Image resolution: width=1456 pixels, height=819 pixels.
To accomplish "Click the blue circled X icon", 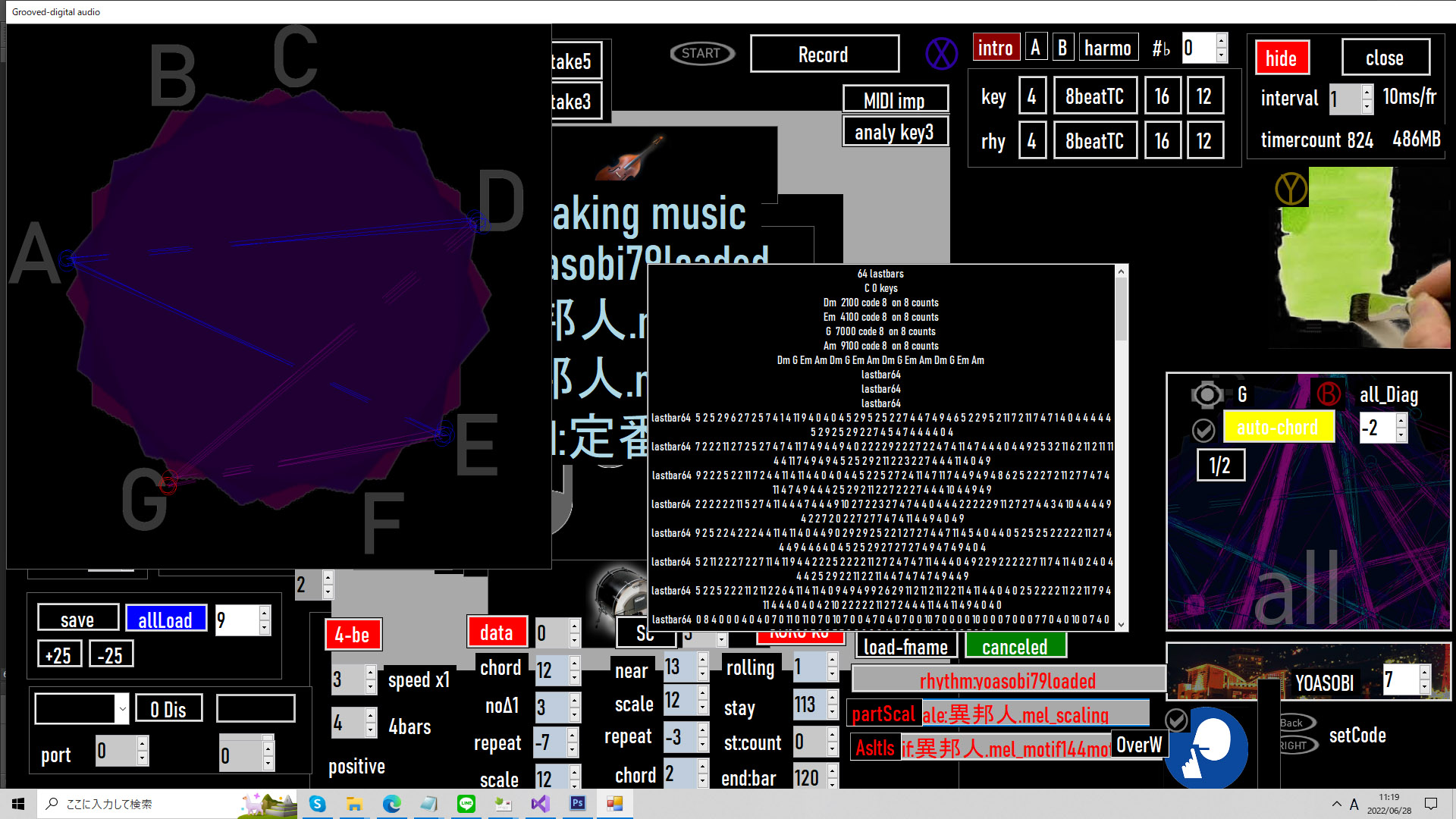I will (941, 54).
